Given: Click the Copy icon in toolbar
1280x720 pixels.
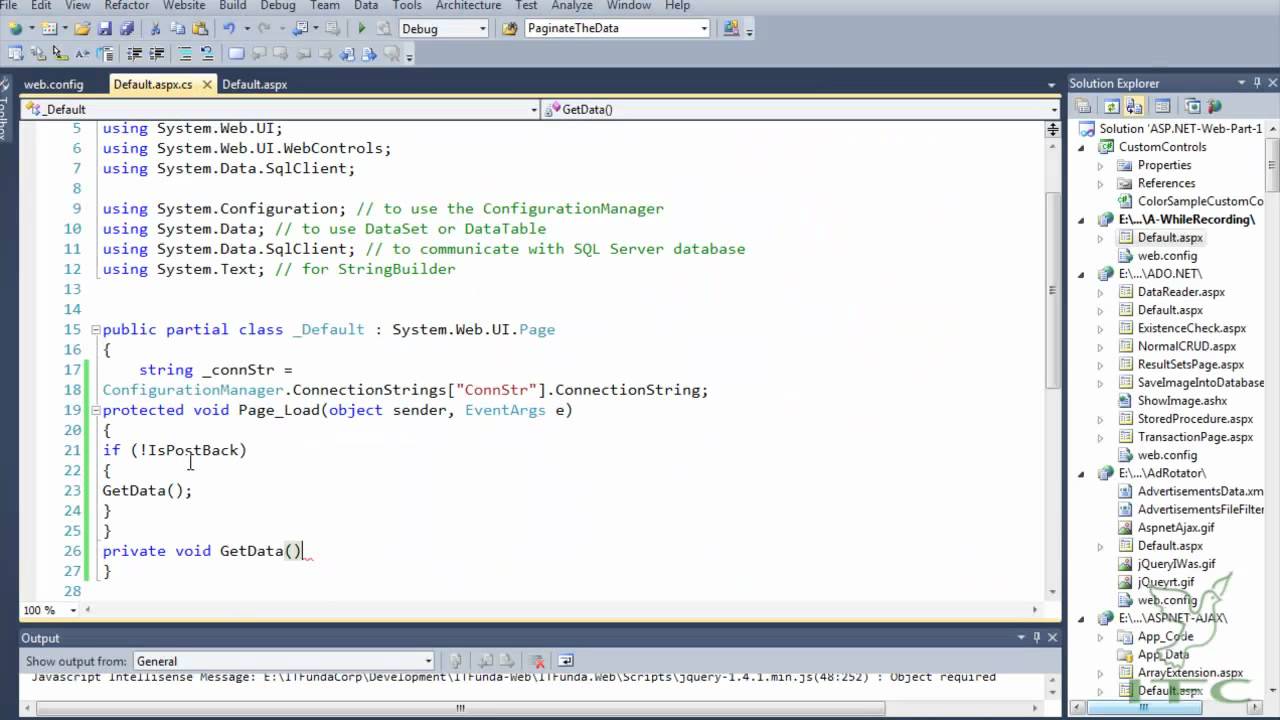Looking at the screenshot, I should tap(178, 28).
